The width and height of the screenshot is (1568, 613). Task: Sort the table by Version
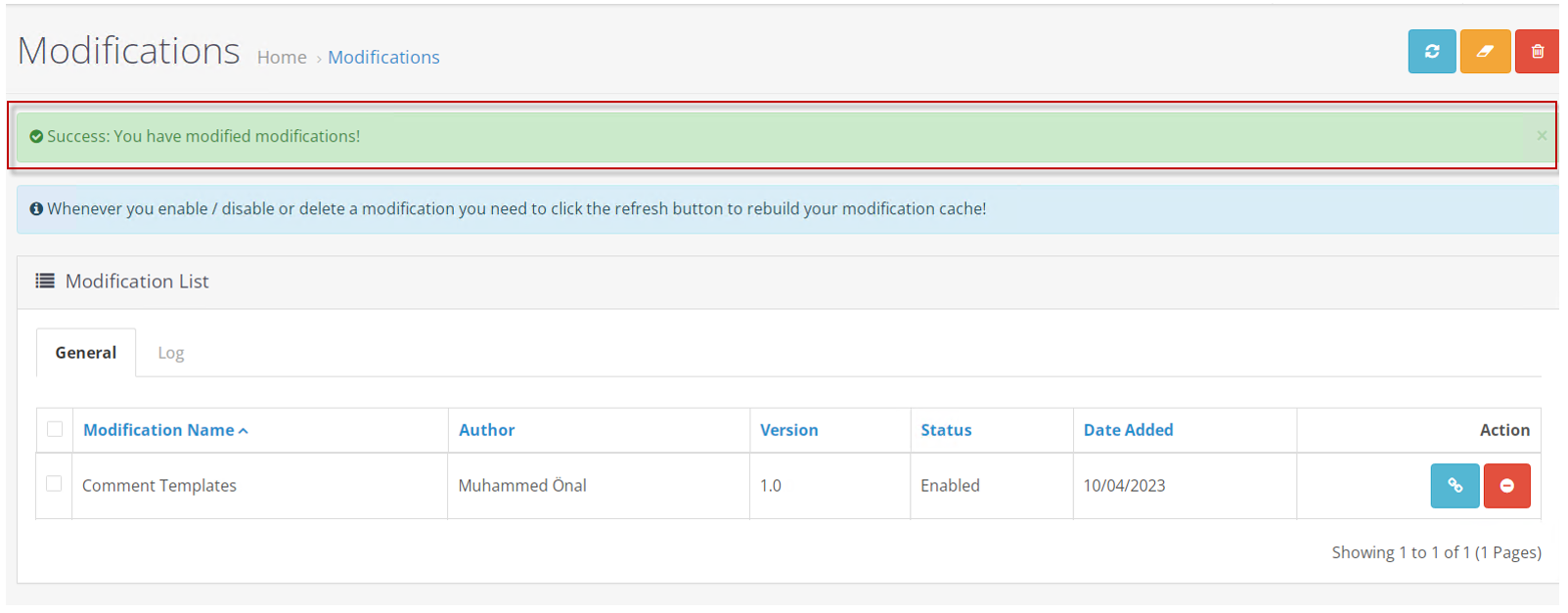(x=788, y=430)
